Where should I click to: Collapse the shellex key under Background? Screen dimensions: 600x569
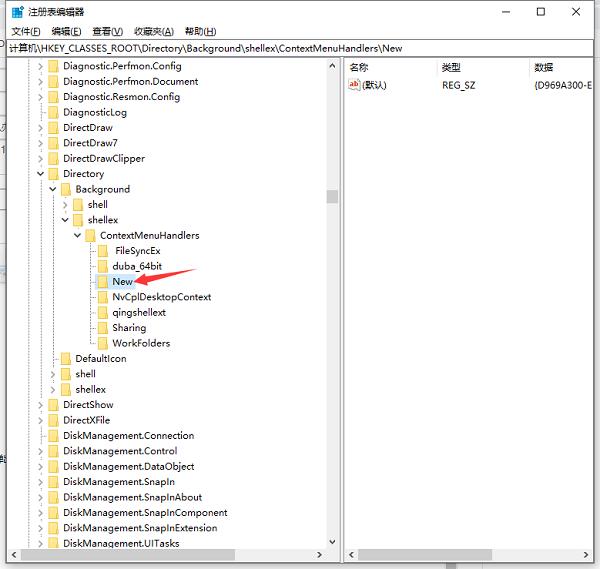coord(65,220)
